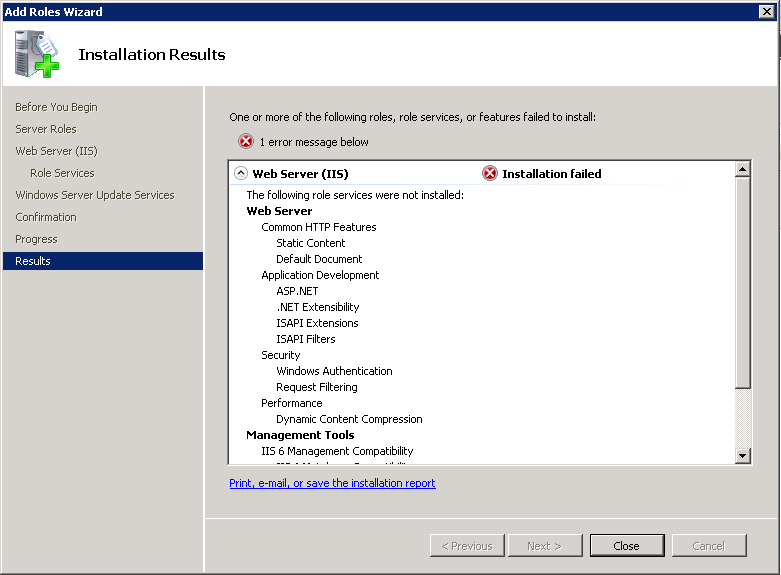Screen dimensions: 781x575
Task: Click the 'ASP.NET' entry
Action: [297, 291]
